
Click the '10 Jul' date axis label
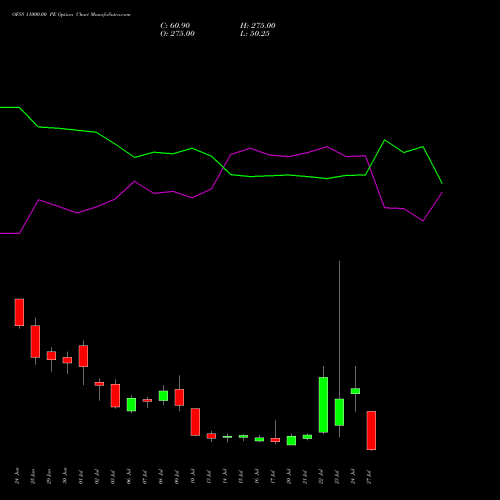(x=193, y=477)
